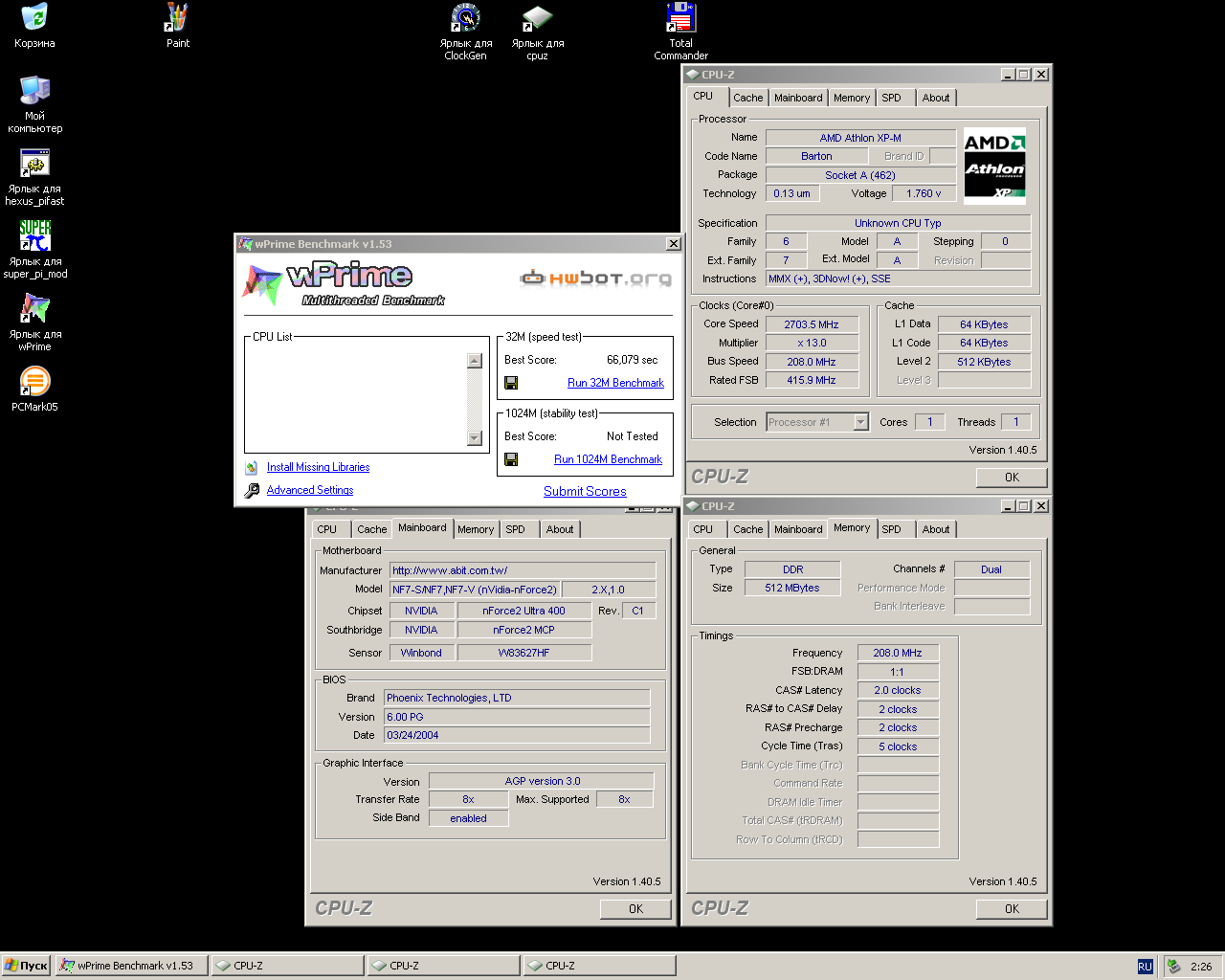Select the first CPU-Z taskbar button
This screenshot has height=980, width=1225.
click(x=287, y=966)
